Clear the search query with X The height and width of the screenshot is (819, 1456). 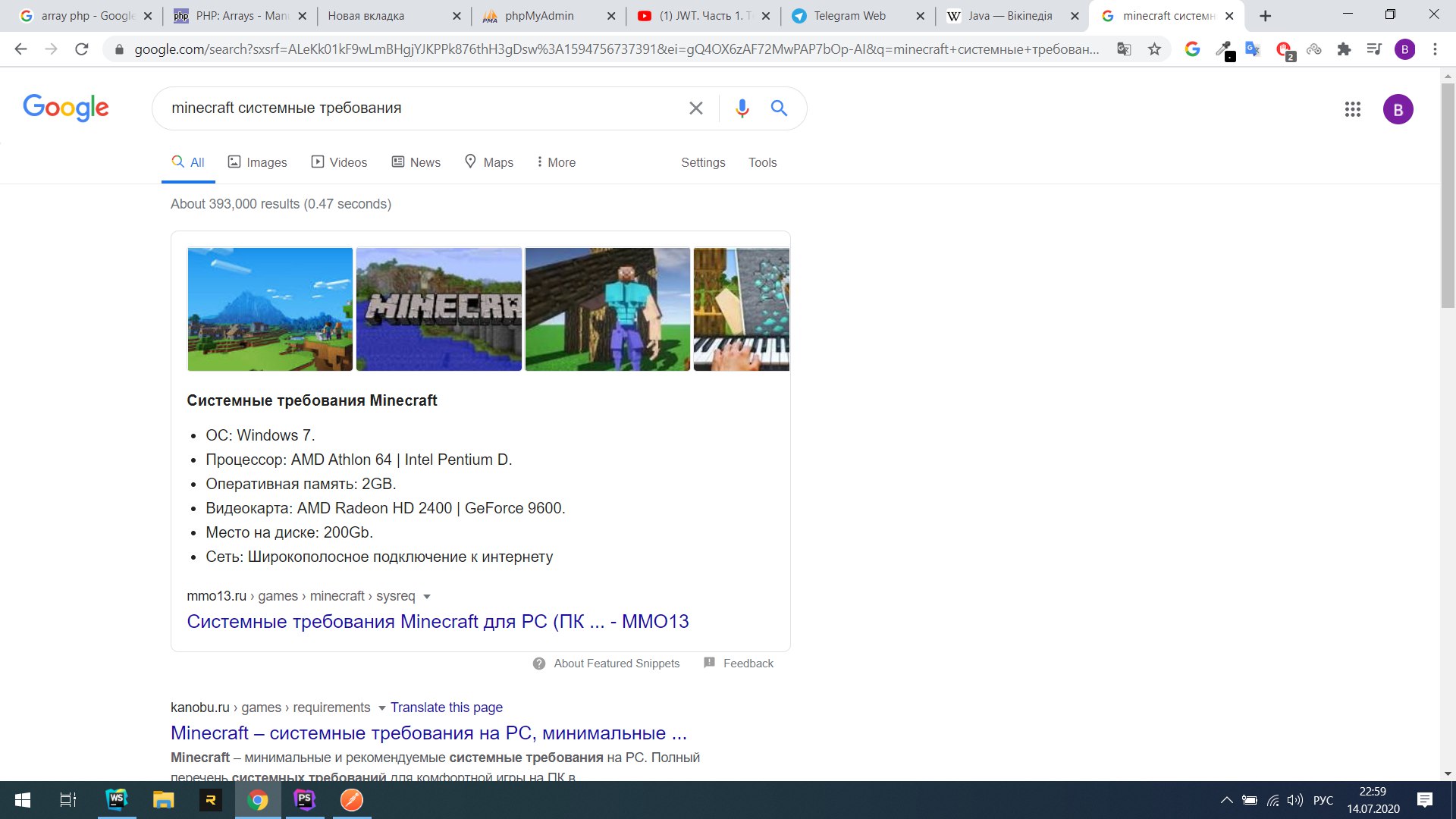(x=695, y=108)
